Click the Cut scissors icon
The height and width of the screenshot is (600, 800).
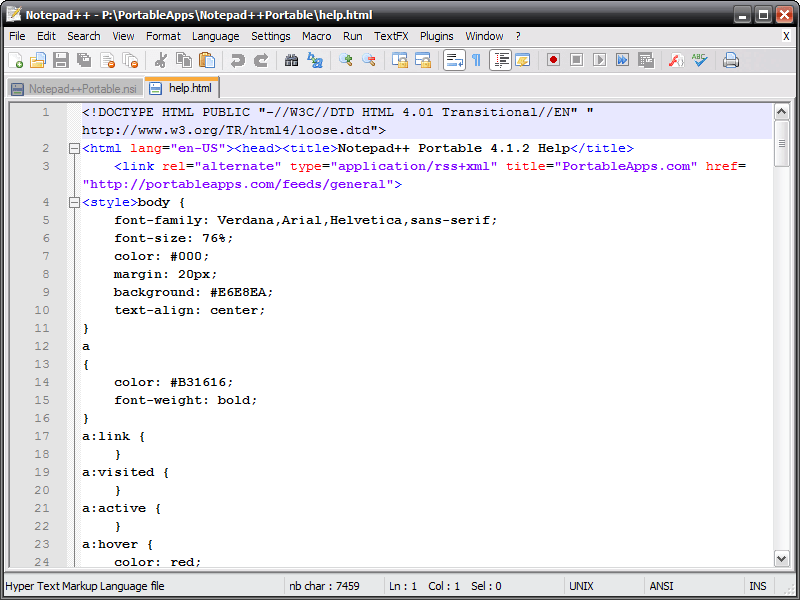(161, 60)
